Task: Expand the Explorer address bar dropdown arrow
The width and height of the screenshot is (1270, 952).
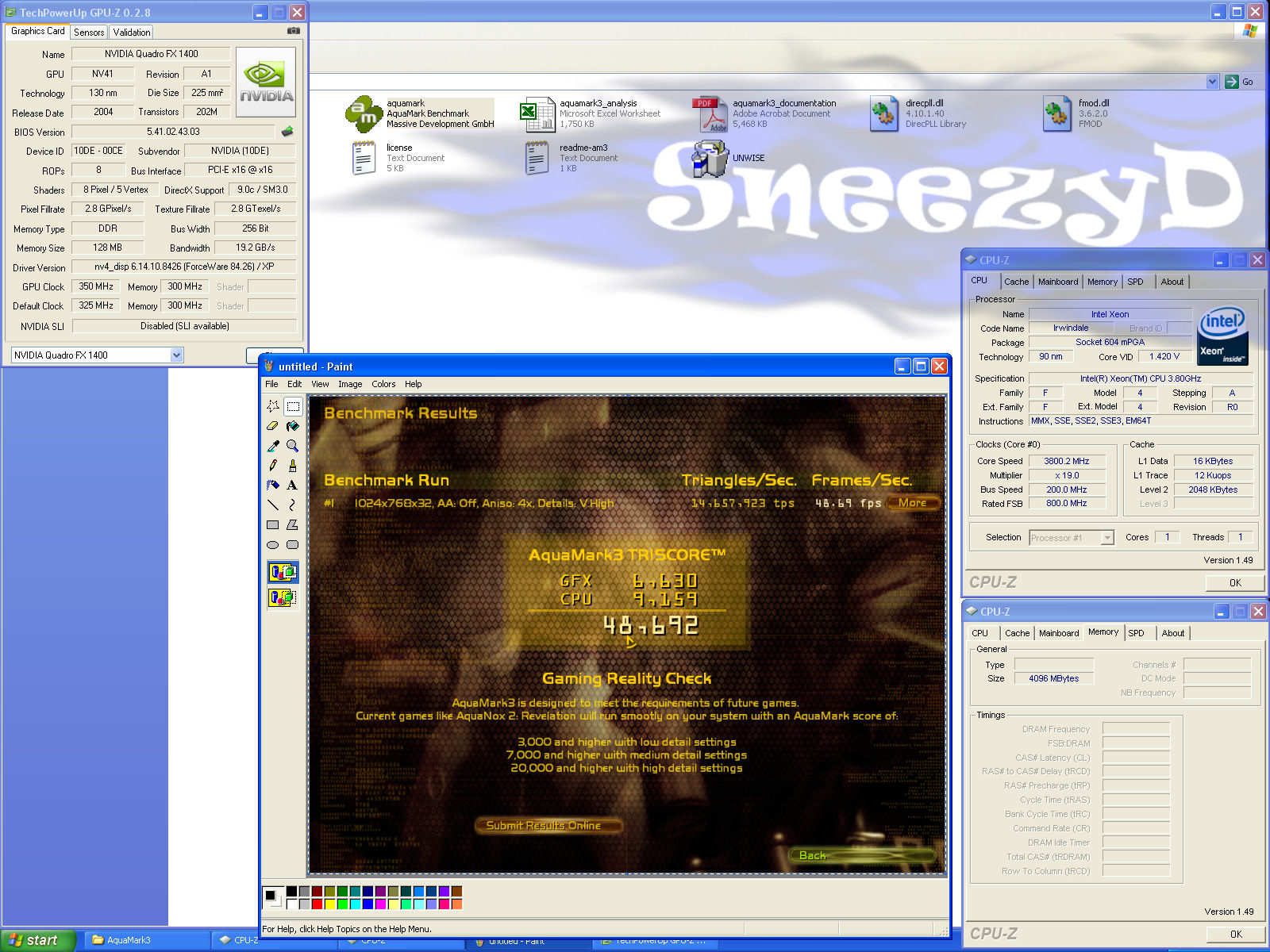Action: [x=1212, y=82]
